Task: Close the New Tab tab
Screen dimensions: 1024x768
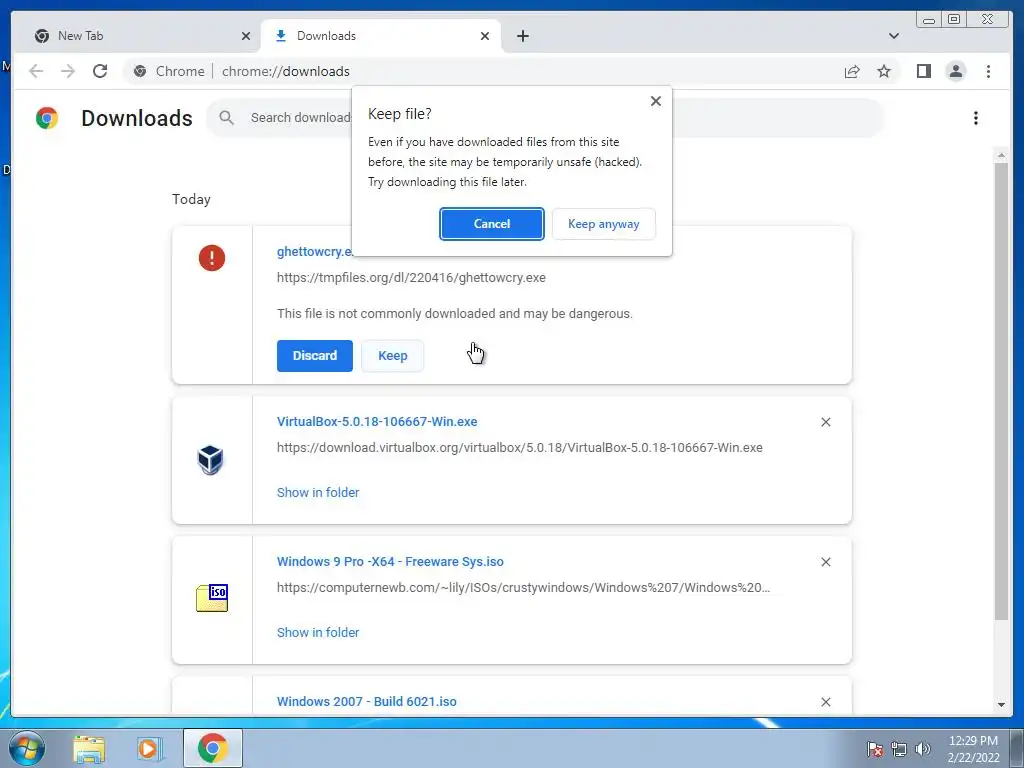Action: click(246, 36)
